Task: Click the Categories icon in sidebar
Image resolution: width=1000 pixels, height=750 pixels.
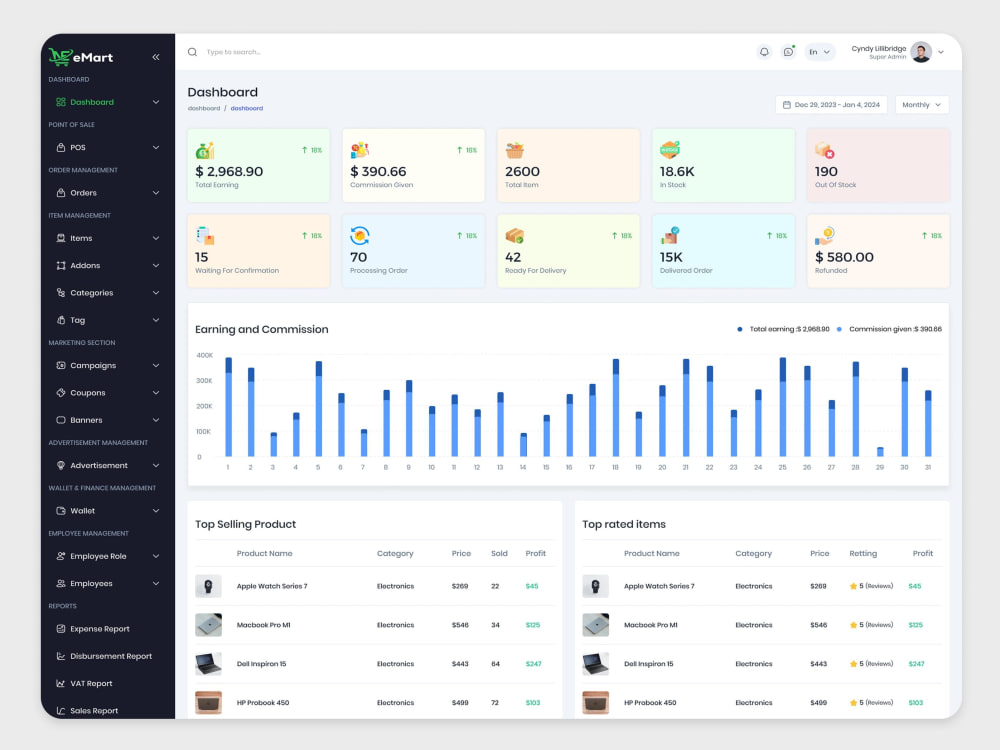Action: (61, 293)
